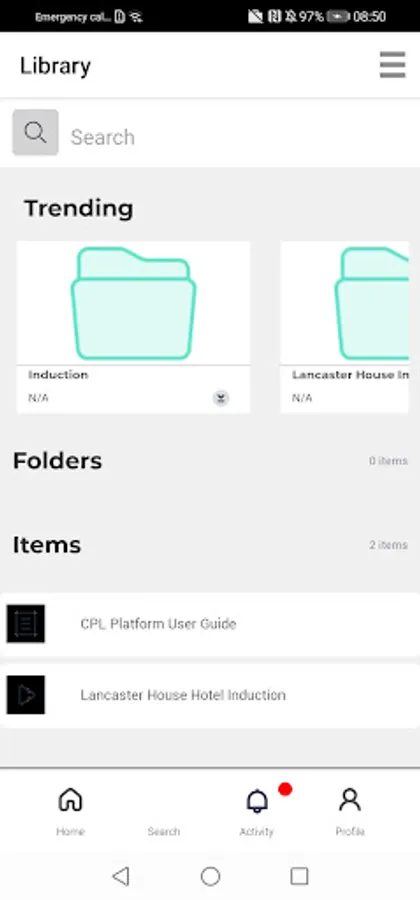
Task: Open the Android recent apps square
Action: [300, 876]
